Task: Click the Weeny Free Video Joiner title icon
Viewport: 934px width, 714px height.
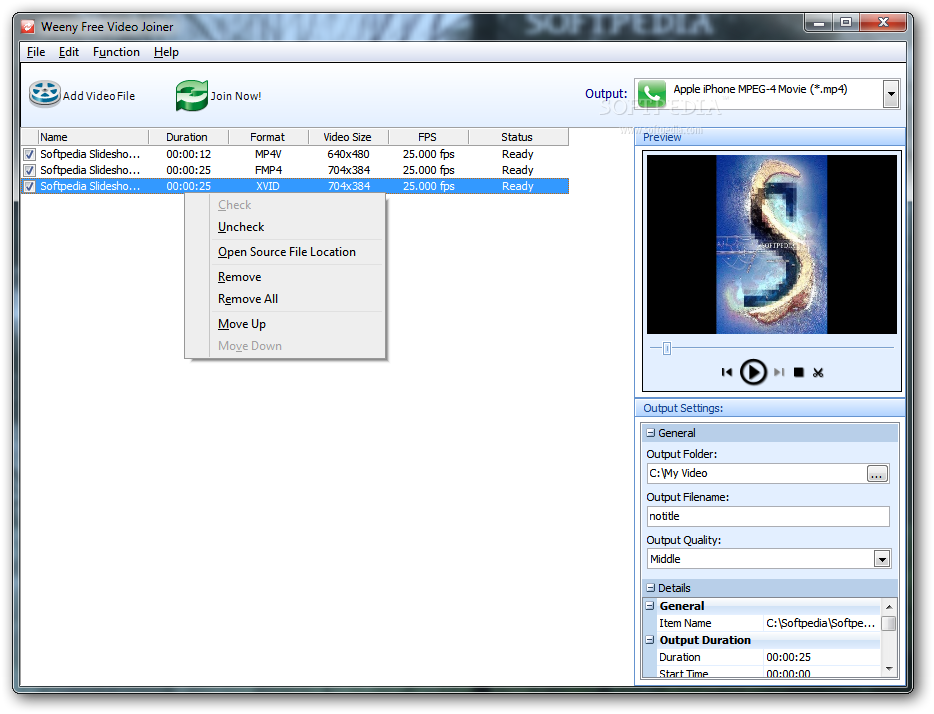Action: pyautogui.click(x=28, y=27)
